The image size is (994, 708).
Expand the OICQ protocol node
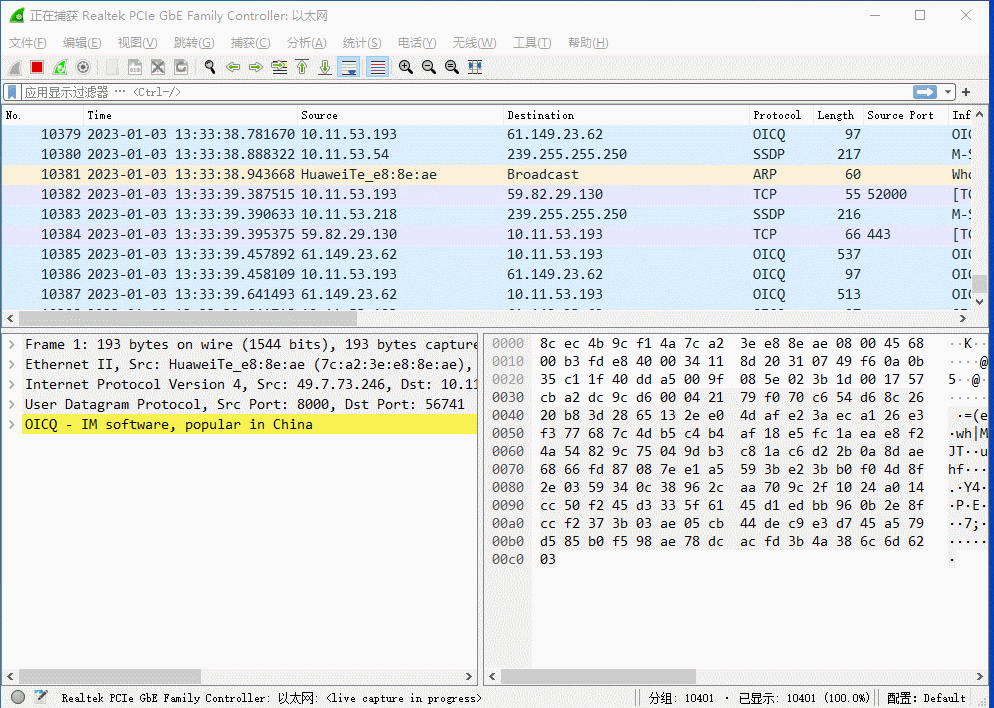pos(11,424)
